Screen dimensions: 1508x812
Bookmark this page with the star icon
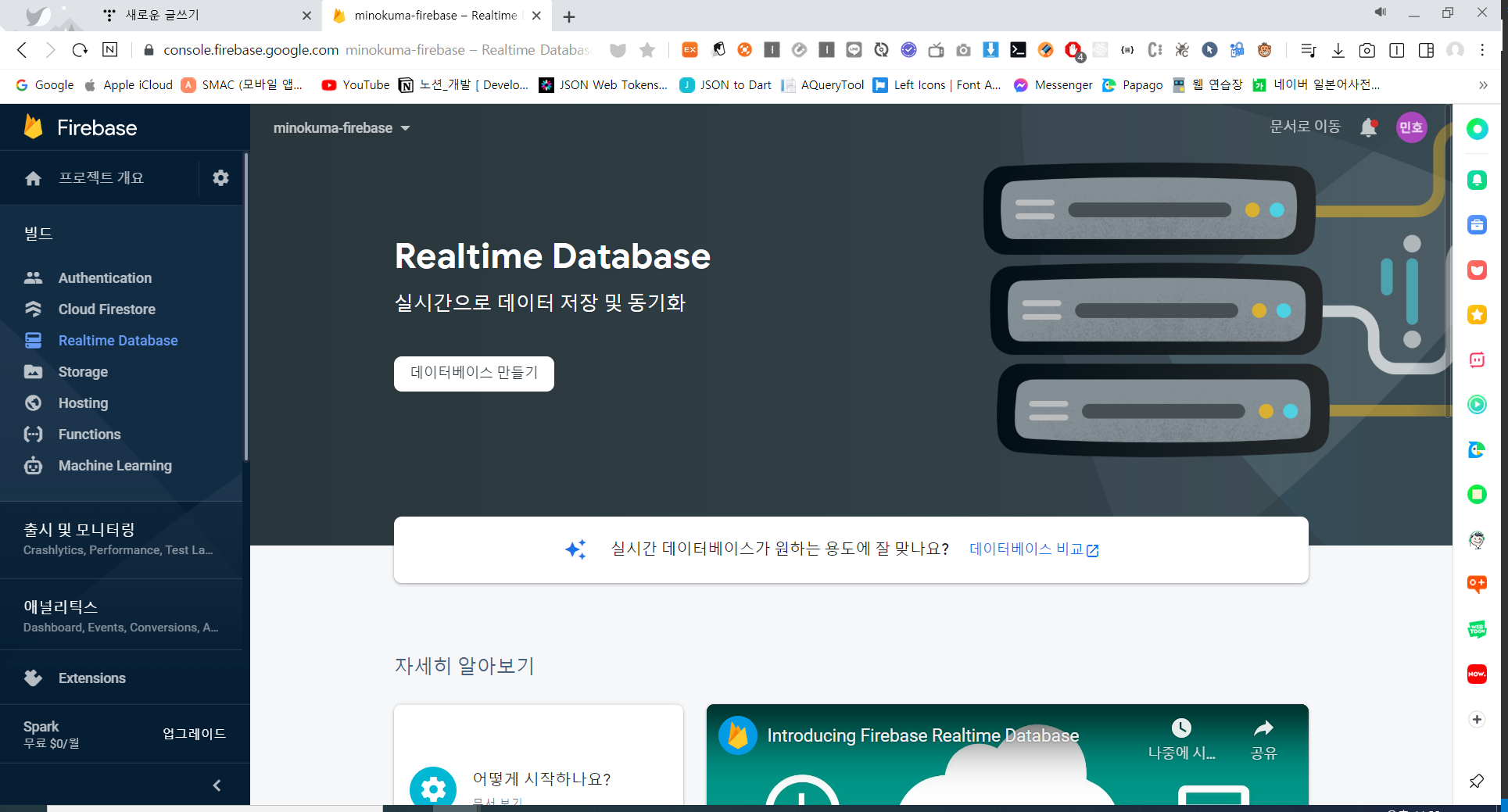(x=647, y=50)
